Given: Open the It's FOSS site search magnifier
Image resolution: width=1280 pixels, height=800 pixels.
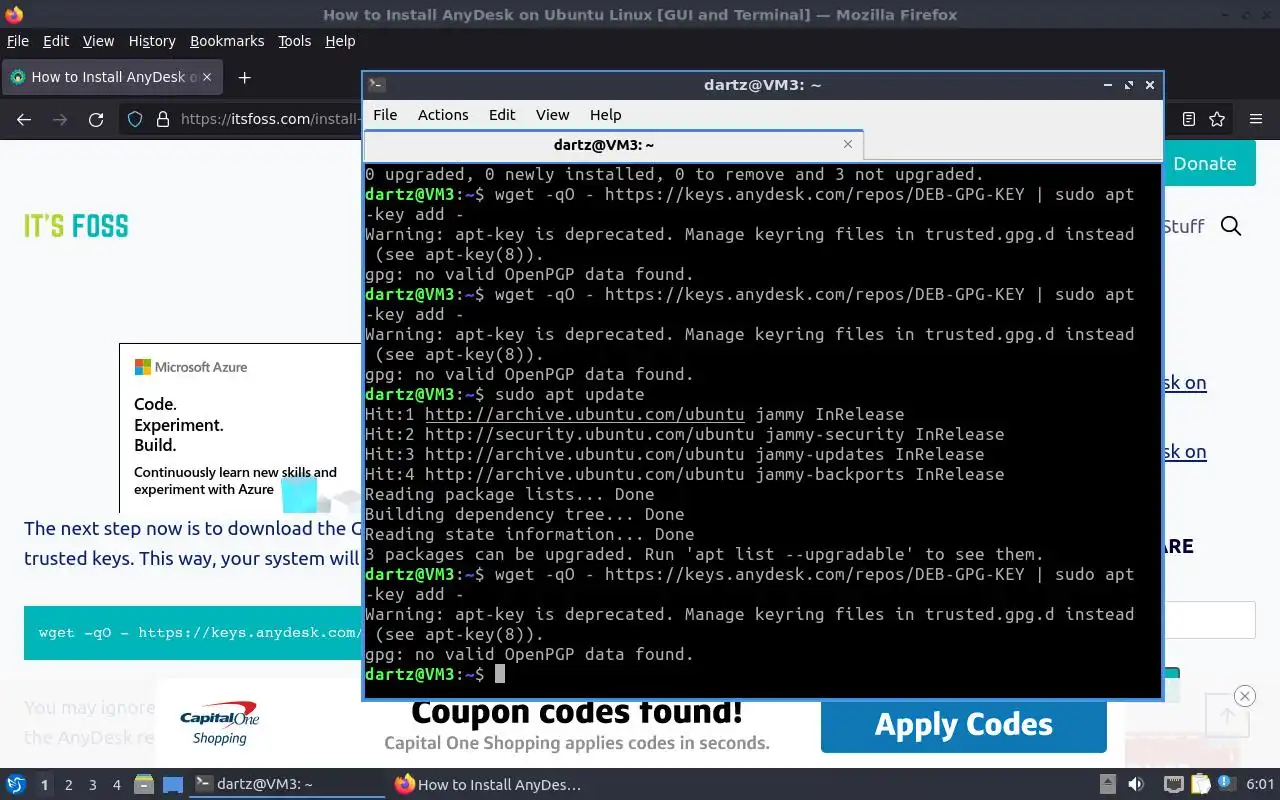Looking at the screenshot, I should point(1231,226).
